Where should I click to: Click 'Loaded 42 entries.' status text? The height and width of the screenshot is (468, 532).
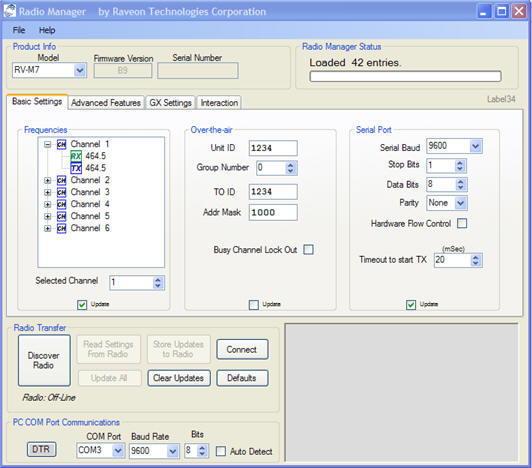pos(355,63)
